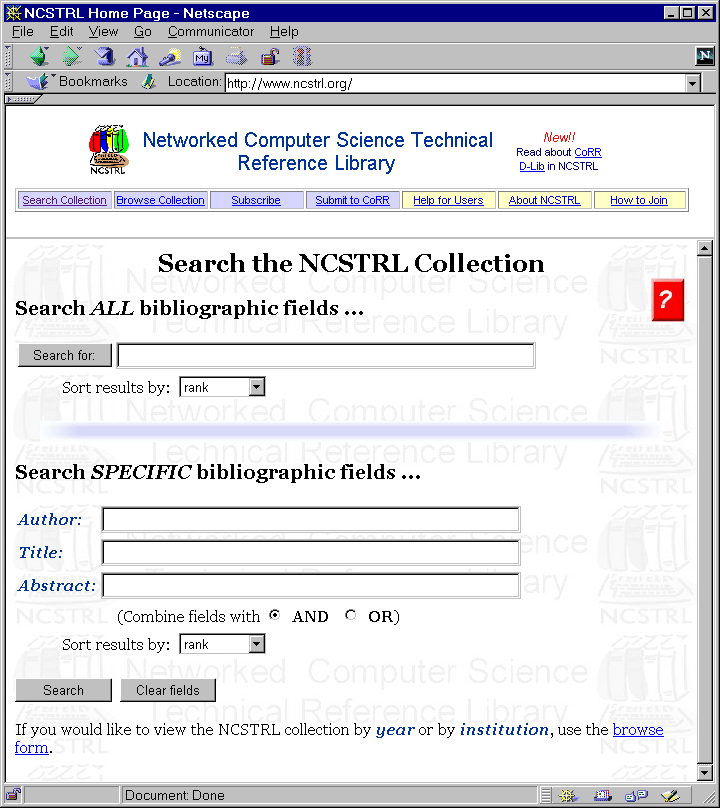Viewport: 720px width, 808px height.
Task: Collapse the navigation toolbar grip
Action: click(8, 57)
